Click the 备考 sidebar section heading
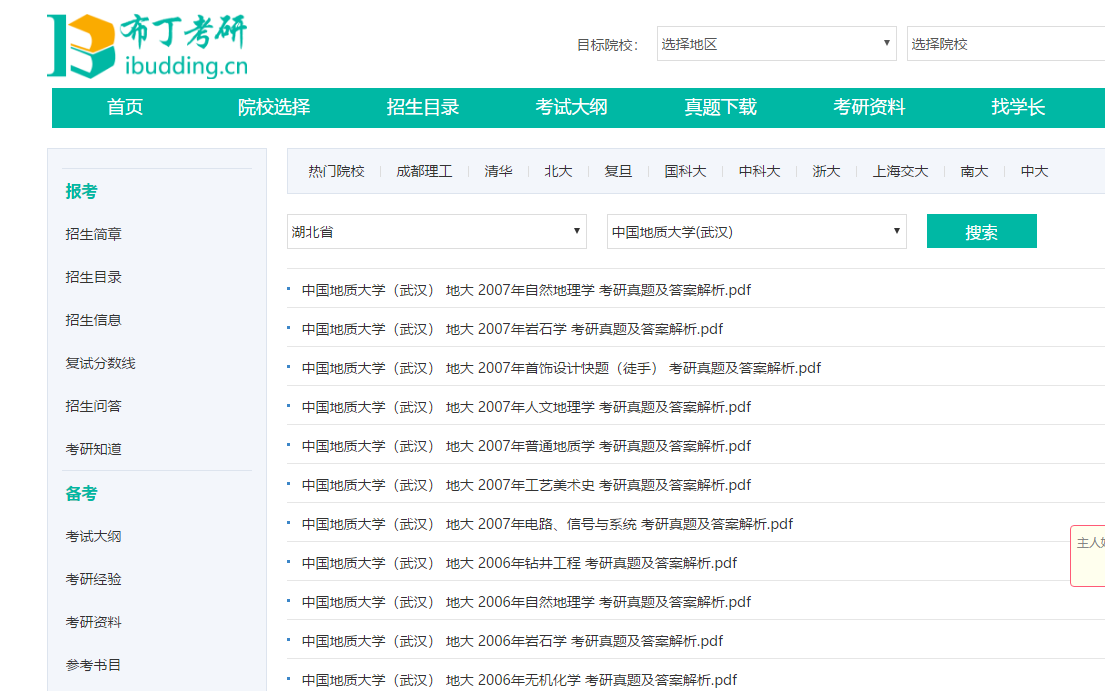 [82, 494]
